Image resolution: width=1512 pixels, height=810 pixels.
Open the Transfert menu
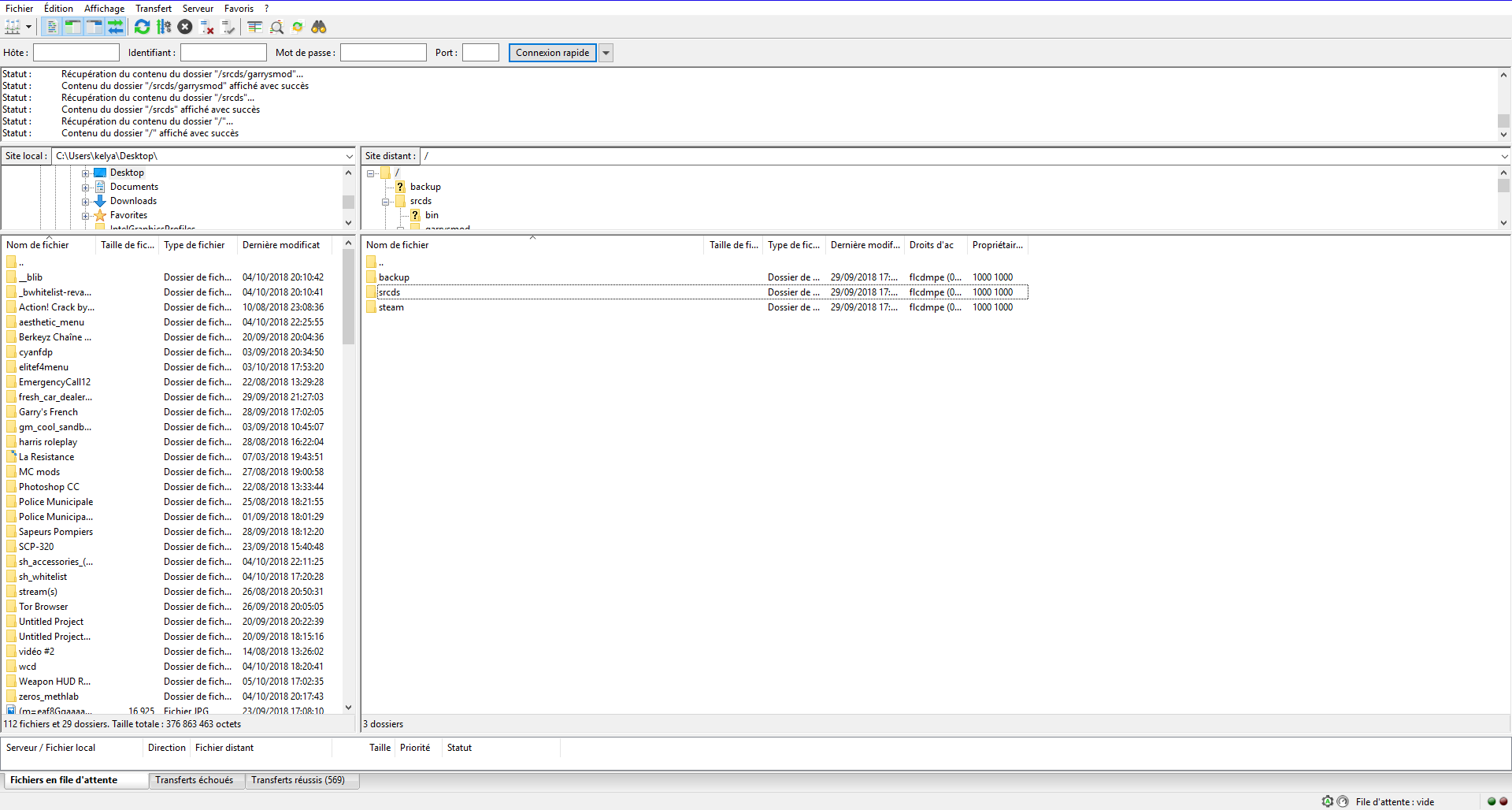153,9
